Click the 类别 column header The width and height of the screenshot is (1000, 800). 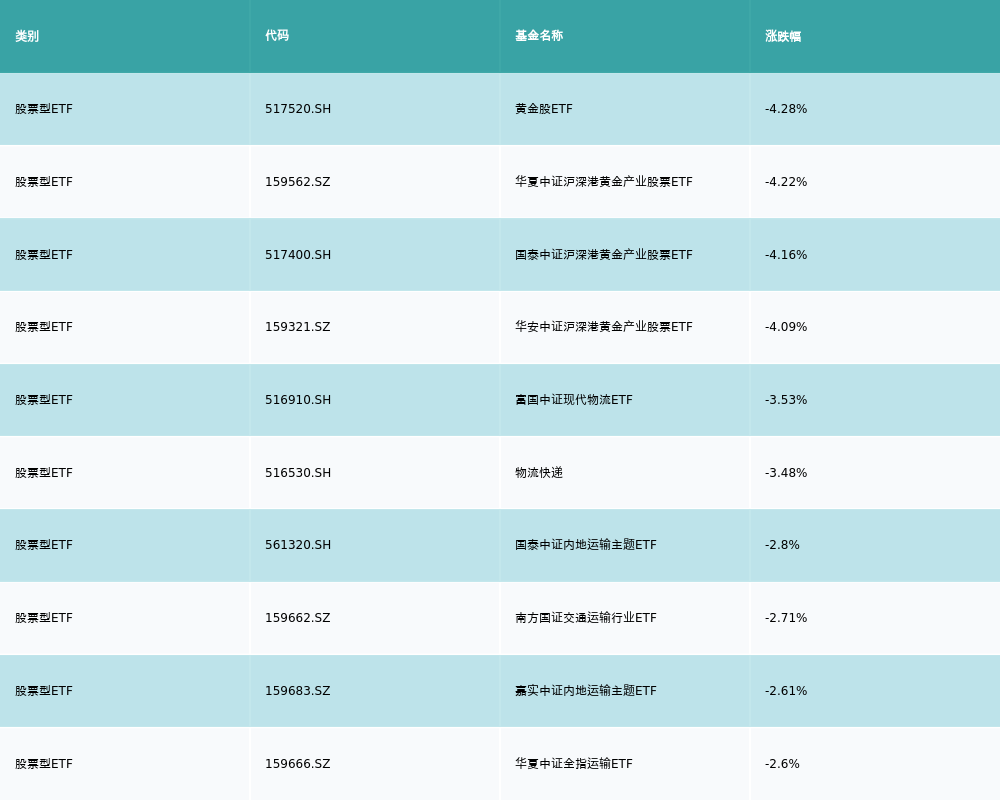pyautogui.click(x=27, y=36)
